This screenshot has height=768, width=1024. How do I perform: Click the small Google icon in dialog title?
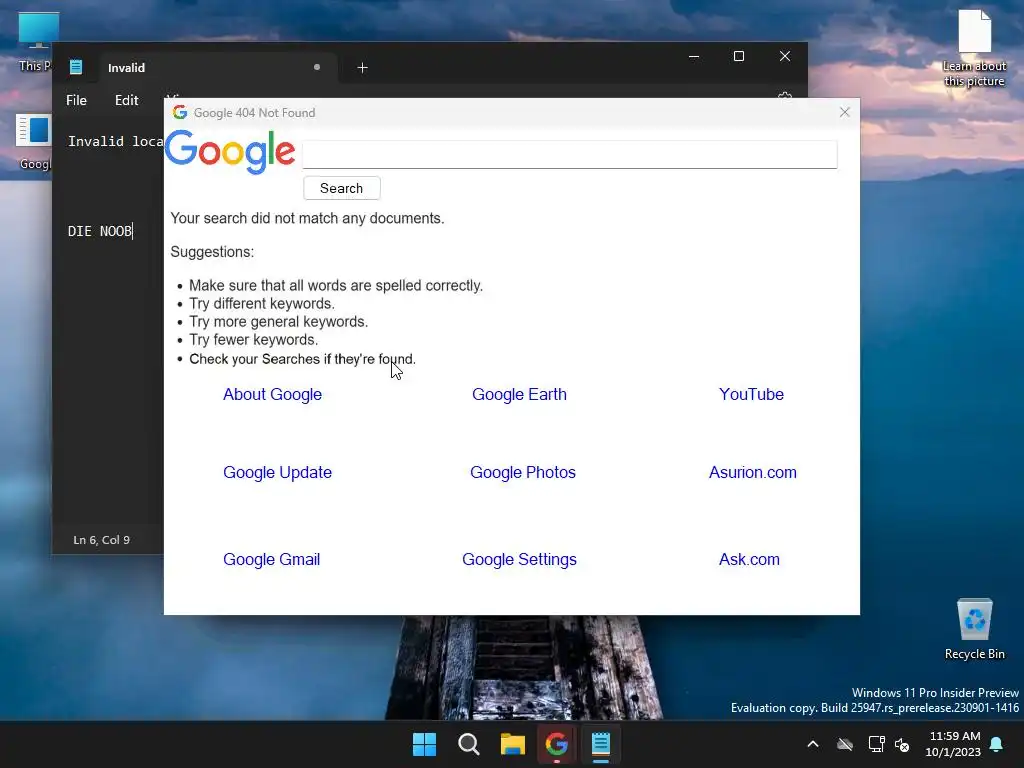pyautogui.click(x=180, y=112)
